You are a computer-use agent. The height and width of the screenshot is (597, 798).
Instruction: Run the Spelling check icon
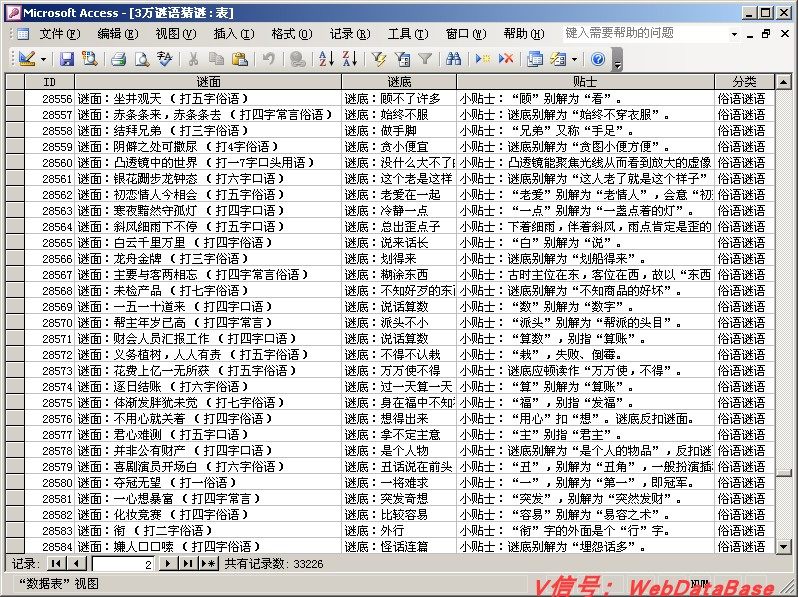[164, 59]
